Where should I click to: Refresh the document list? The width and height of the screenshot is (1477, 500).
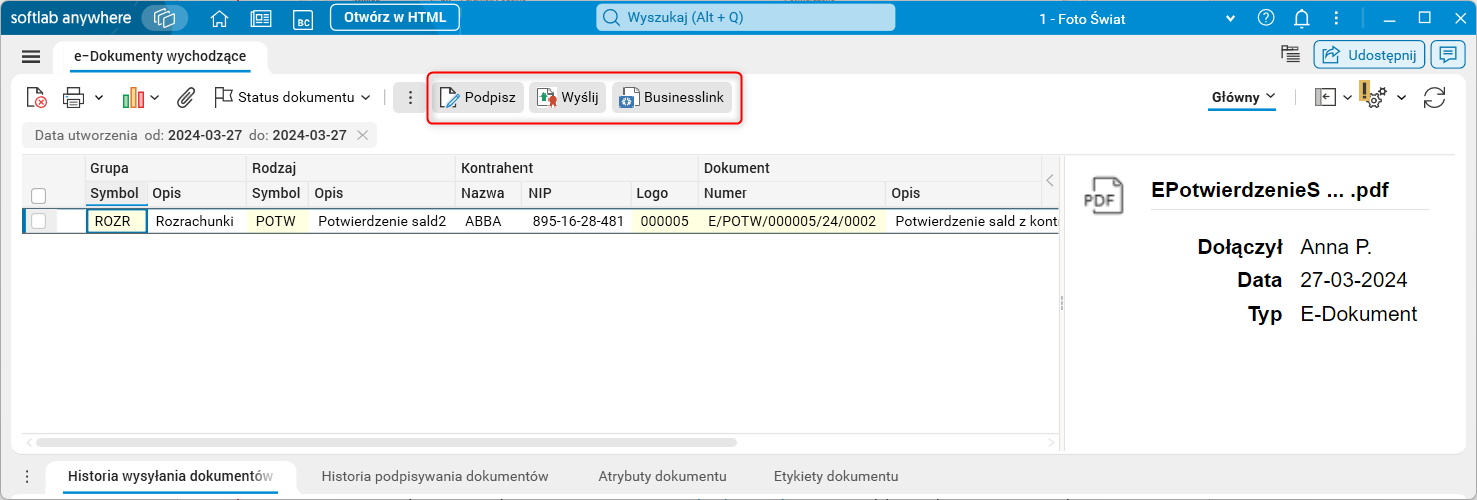click(x=1434, y=97)
